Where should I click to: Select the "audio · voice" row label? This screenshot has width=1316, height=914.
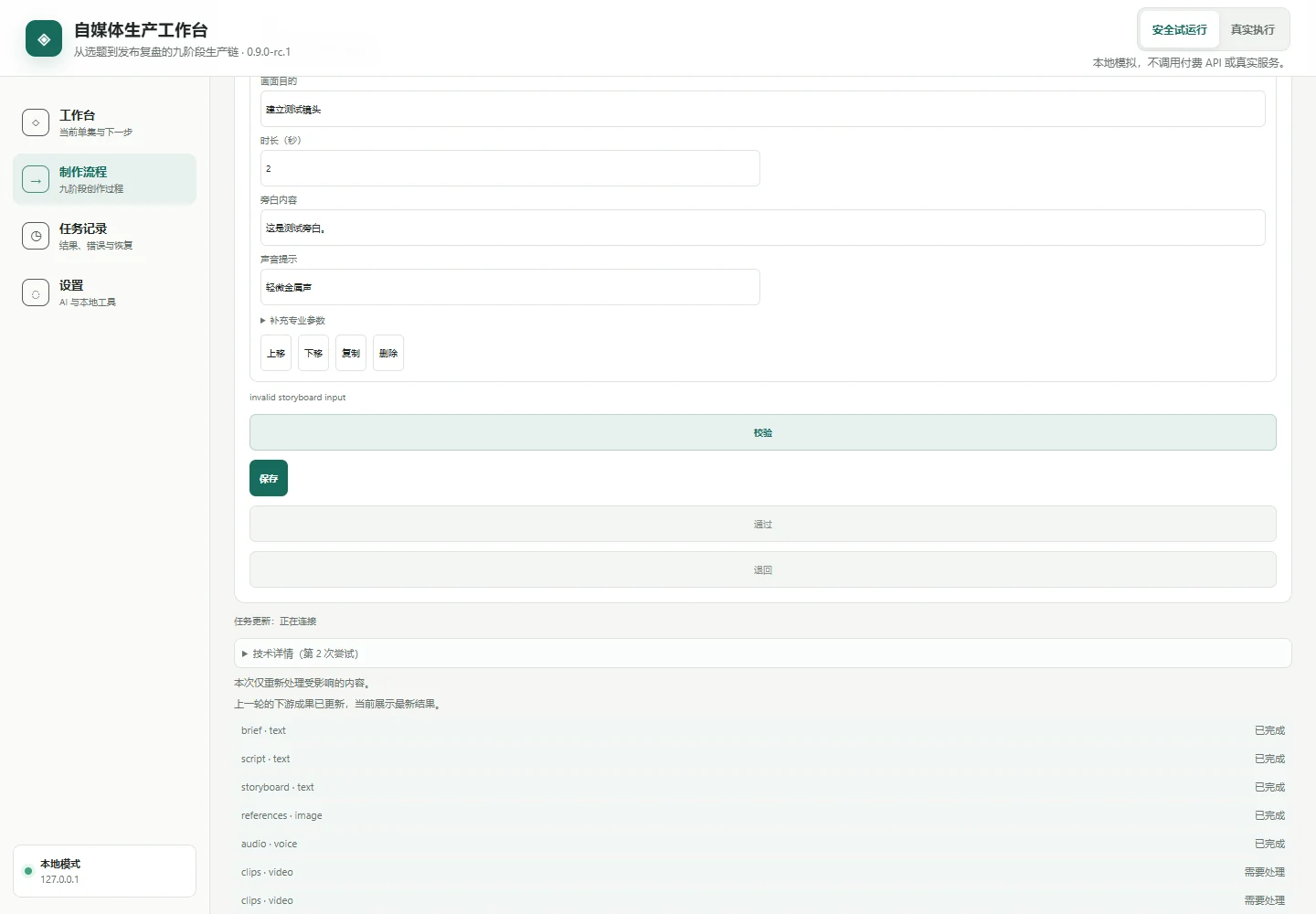(x=269, y=844)
